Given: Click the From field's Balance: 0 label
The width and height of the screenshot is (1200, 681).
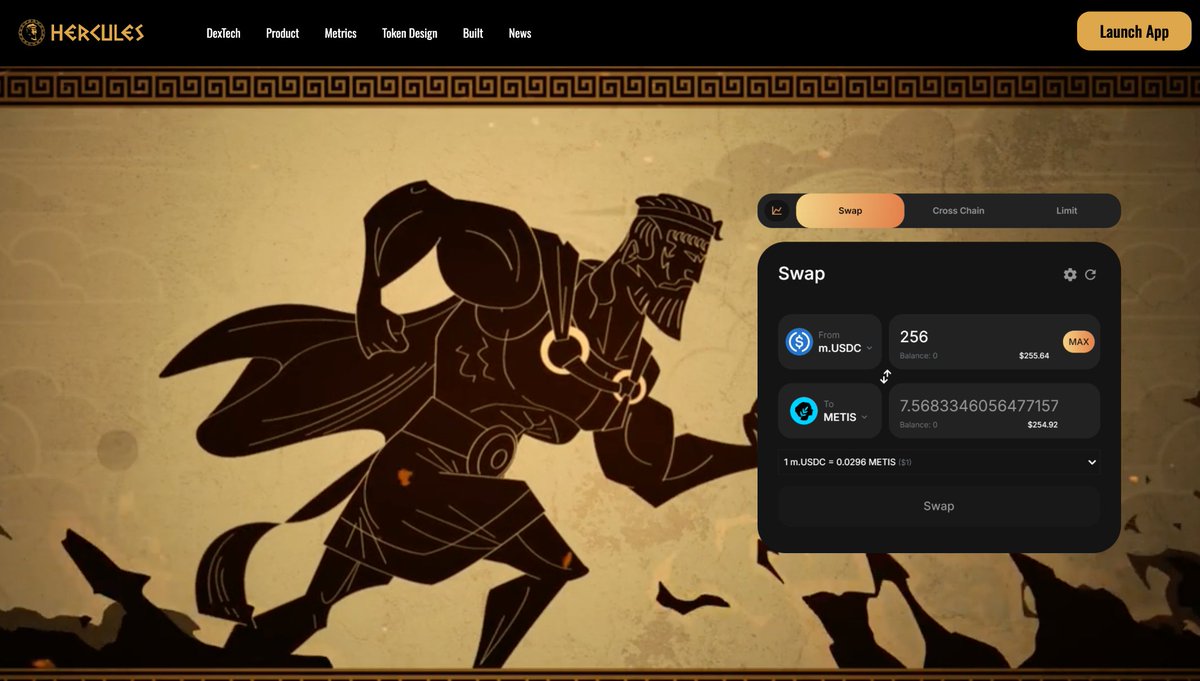Looking at the screenshot, I should [x=918, y=356].
